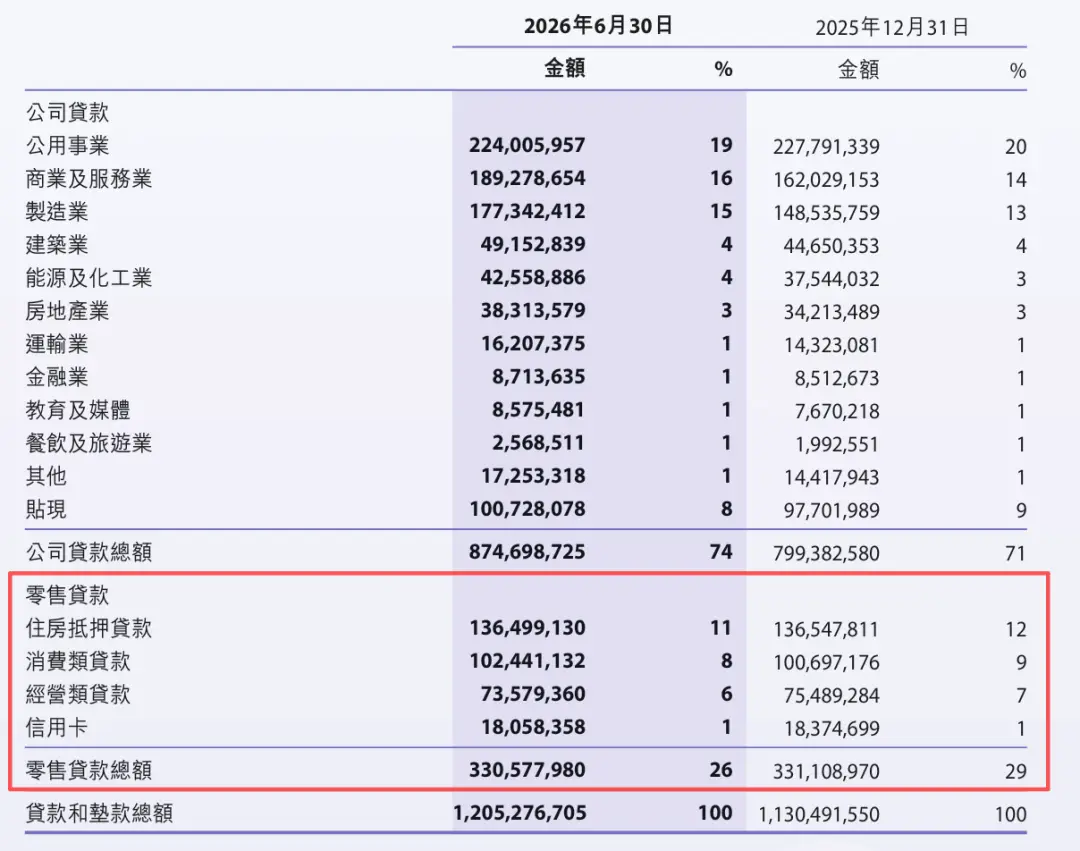Click the amount 73,579,360
Image resolution: width=1080 pixels, height=851 pixels.
pyautogui.click(x=533, y=694)
